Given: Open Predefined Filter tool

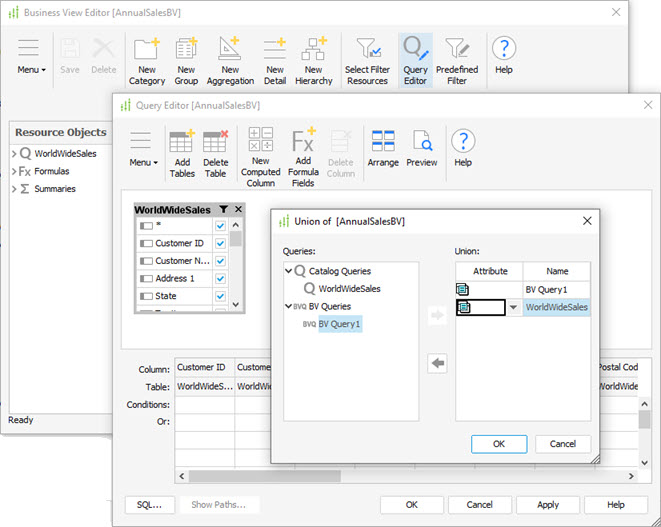Looking at the screenshot, I should (x=457, y=60).
